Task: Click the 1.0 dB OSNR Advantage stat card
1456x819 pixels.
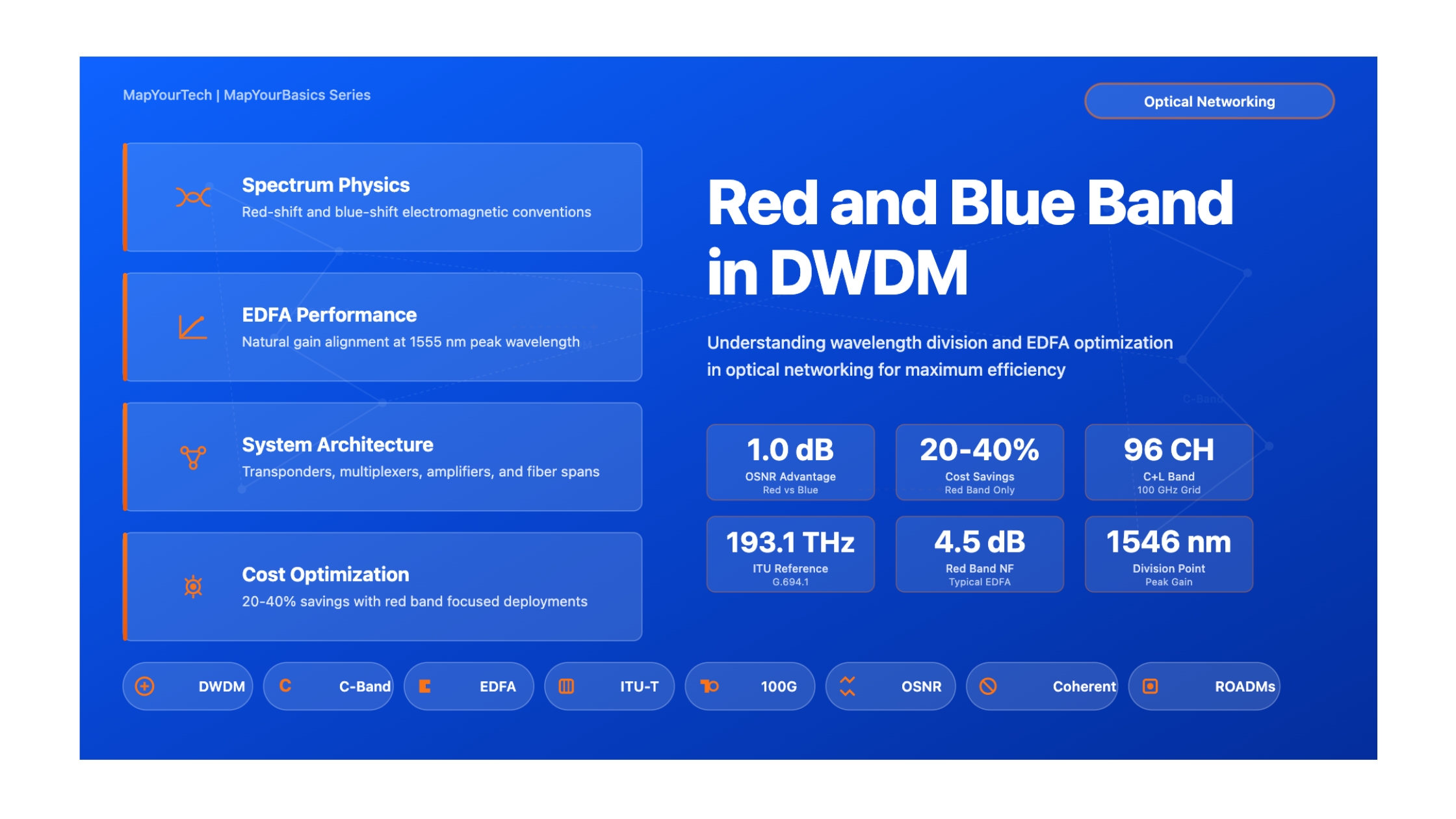Action: (790, 462)
